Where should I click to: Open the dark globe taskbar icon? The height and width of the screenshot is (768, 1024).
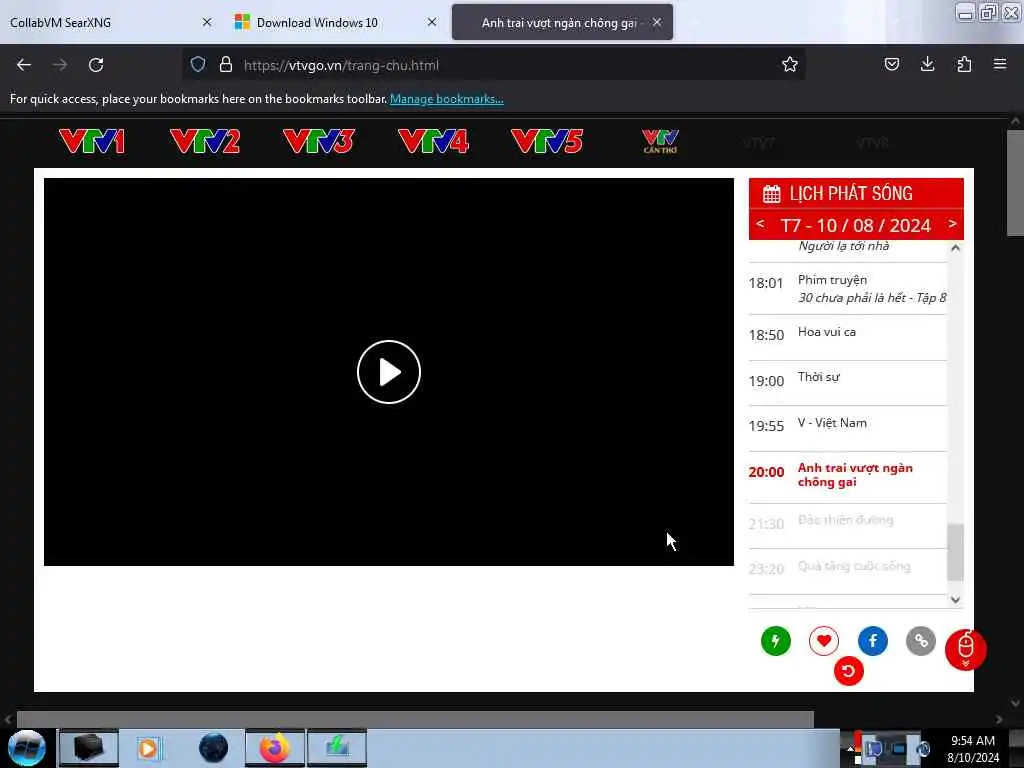pyautogui.click(x=214, y=748)
